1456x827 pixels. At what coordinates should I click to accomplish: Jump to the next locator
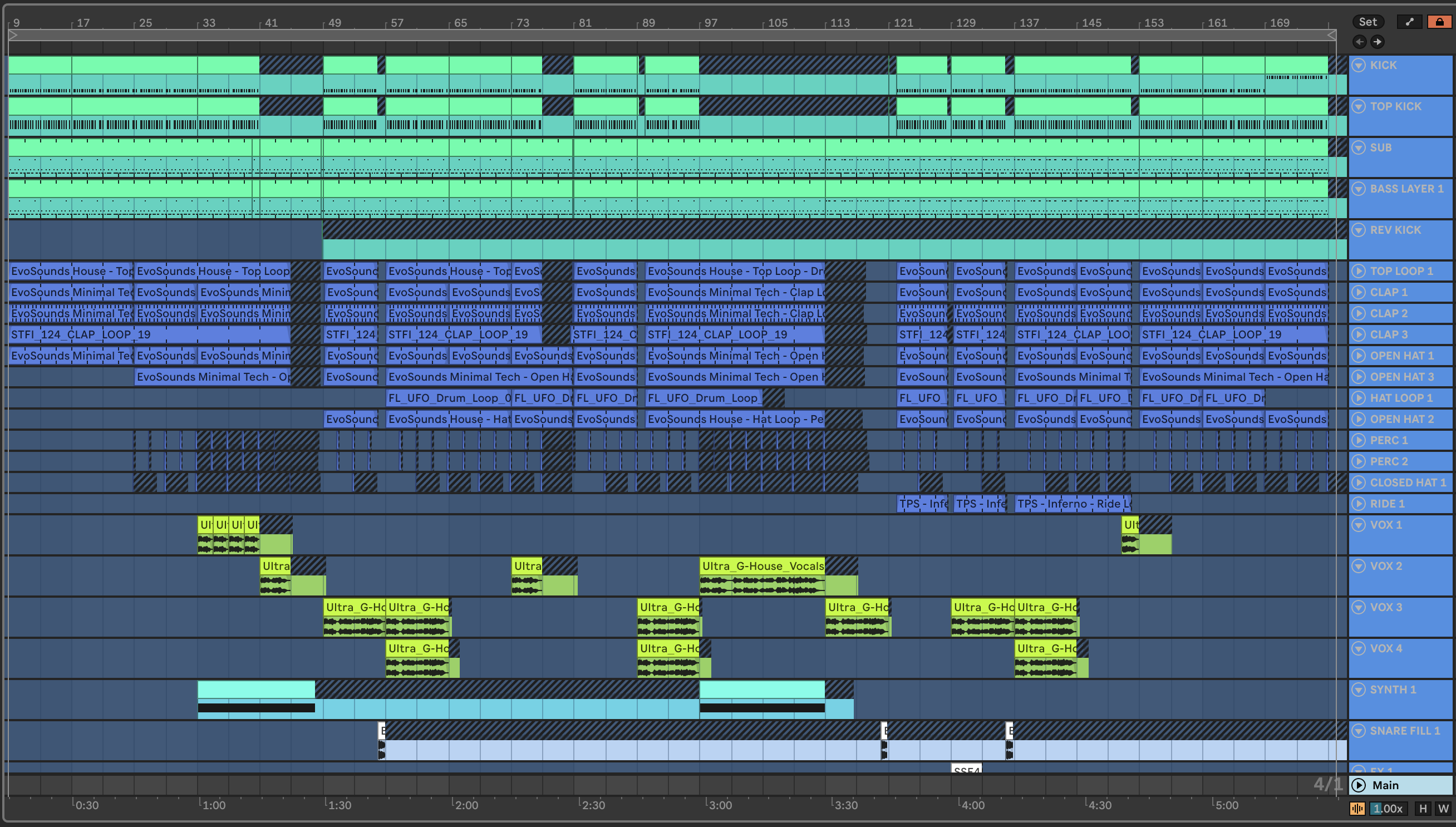(x=1378, y=42)
